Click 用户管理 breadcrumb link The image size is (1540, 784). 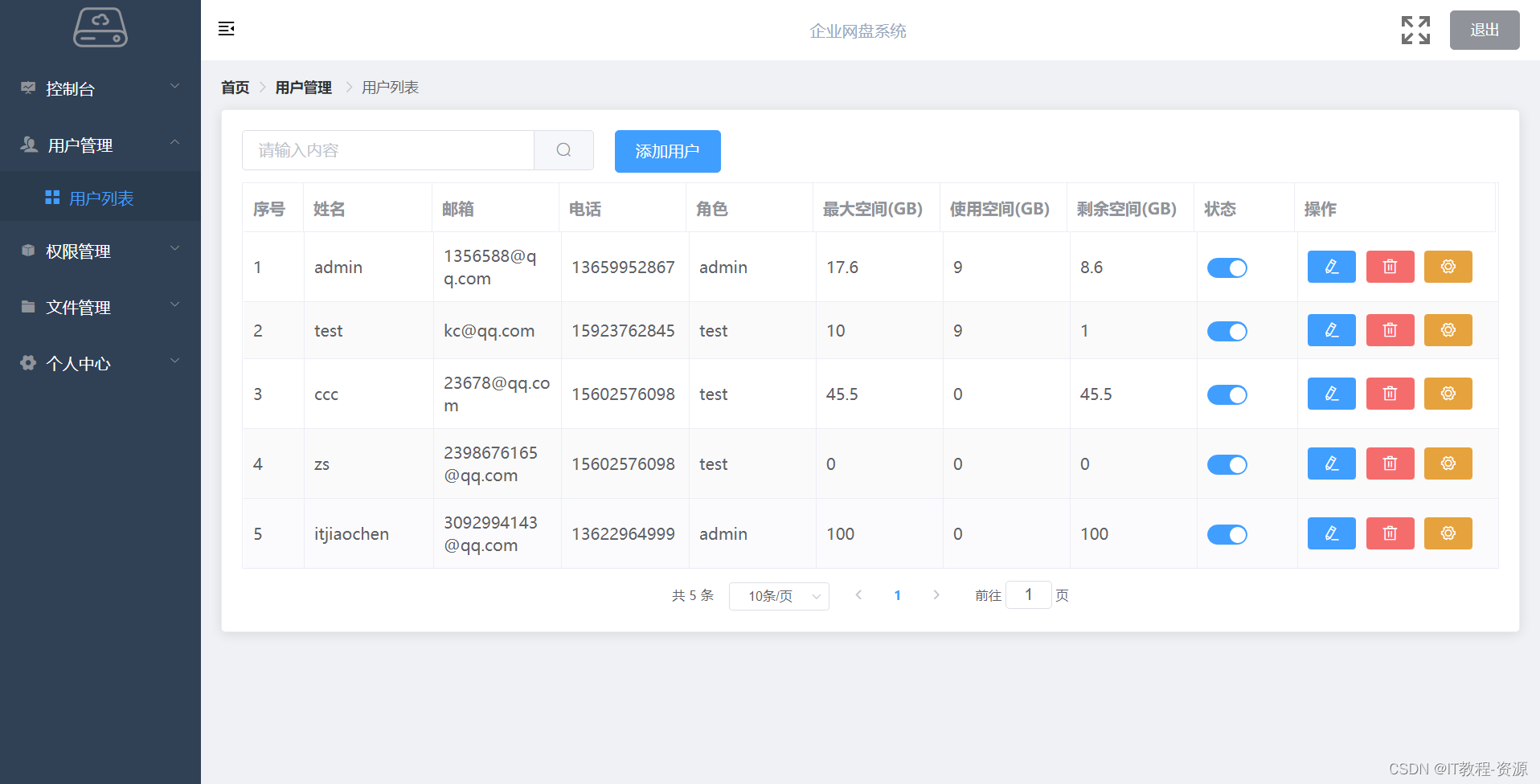pyautogui.click(x=303, y=88)
